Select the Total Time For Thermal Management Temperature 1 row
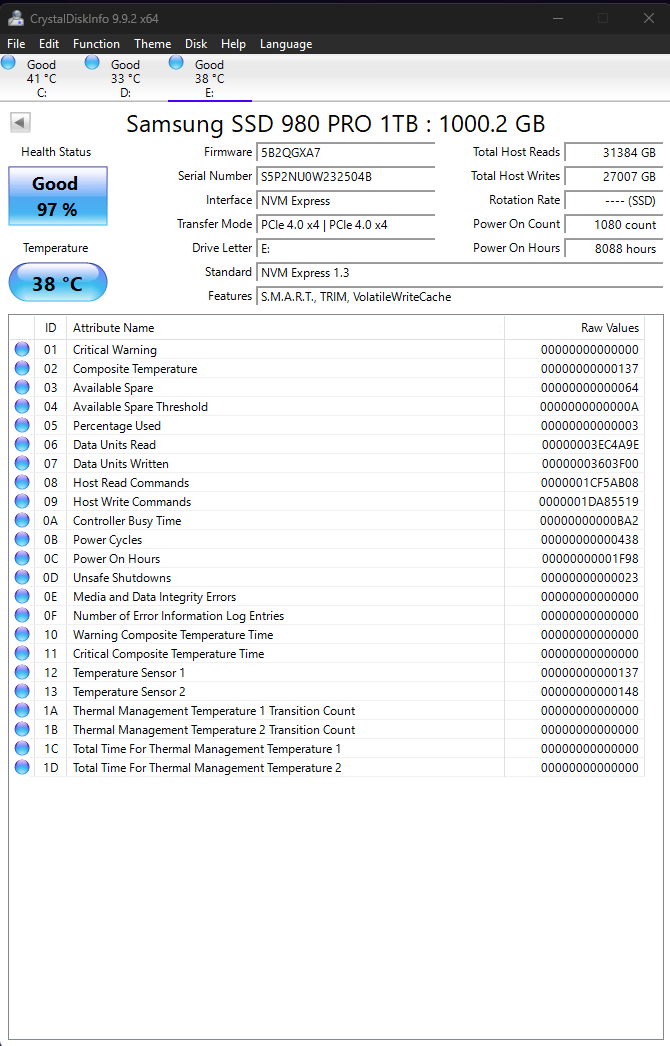This screenshot has width=670, height=1046. tap(327, 748)
